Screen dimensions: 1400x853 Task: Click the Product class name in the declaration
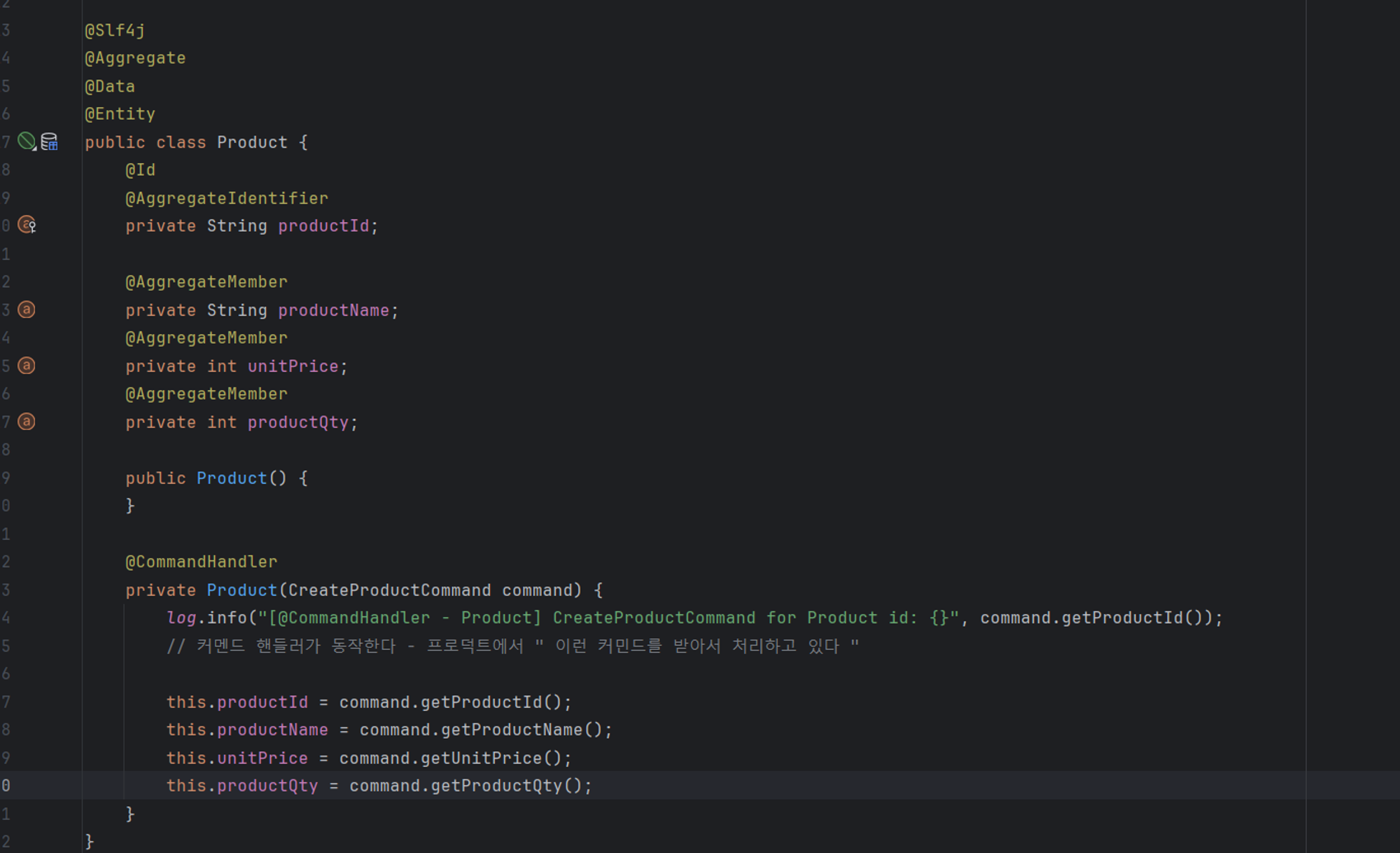252,142
